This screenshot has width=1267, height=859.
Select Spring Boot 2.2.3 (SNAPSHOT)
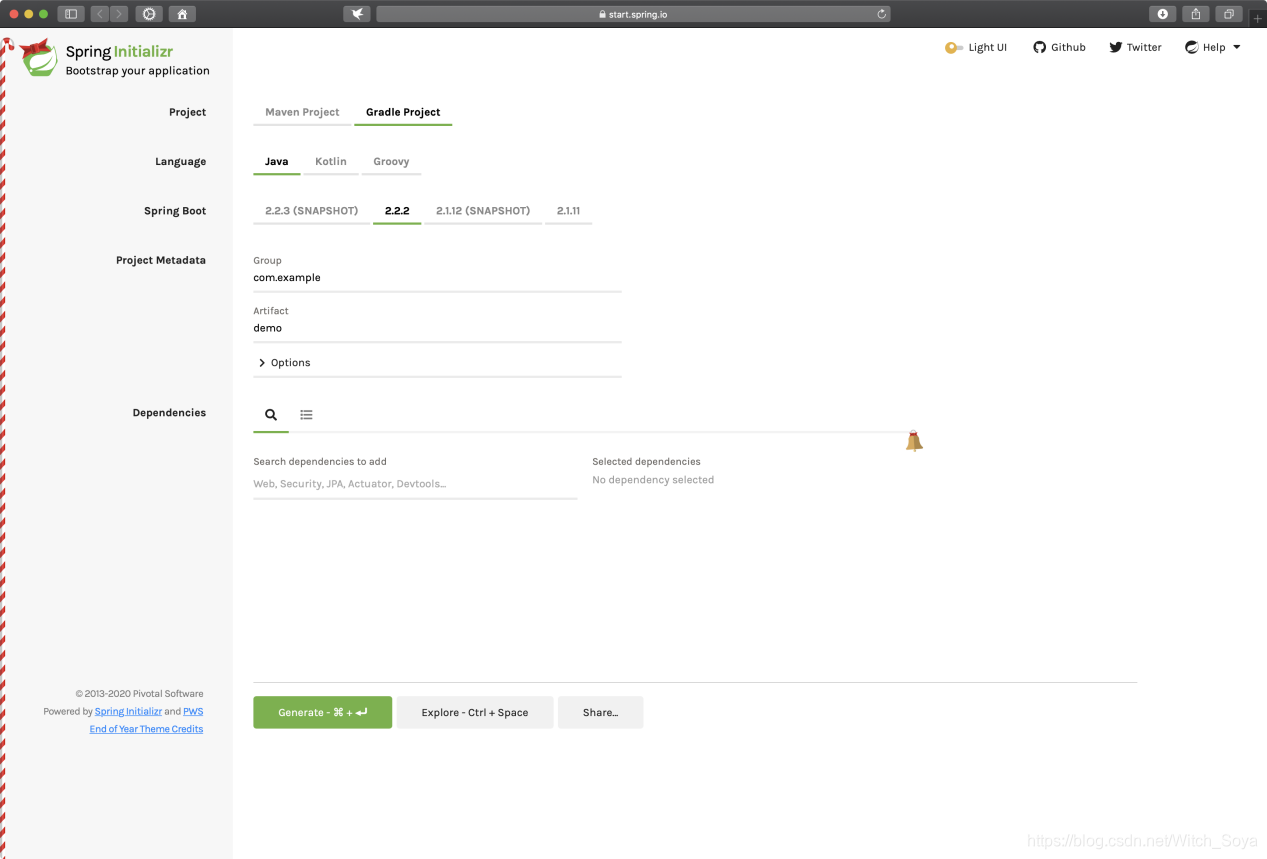coord(311,211)
